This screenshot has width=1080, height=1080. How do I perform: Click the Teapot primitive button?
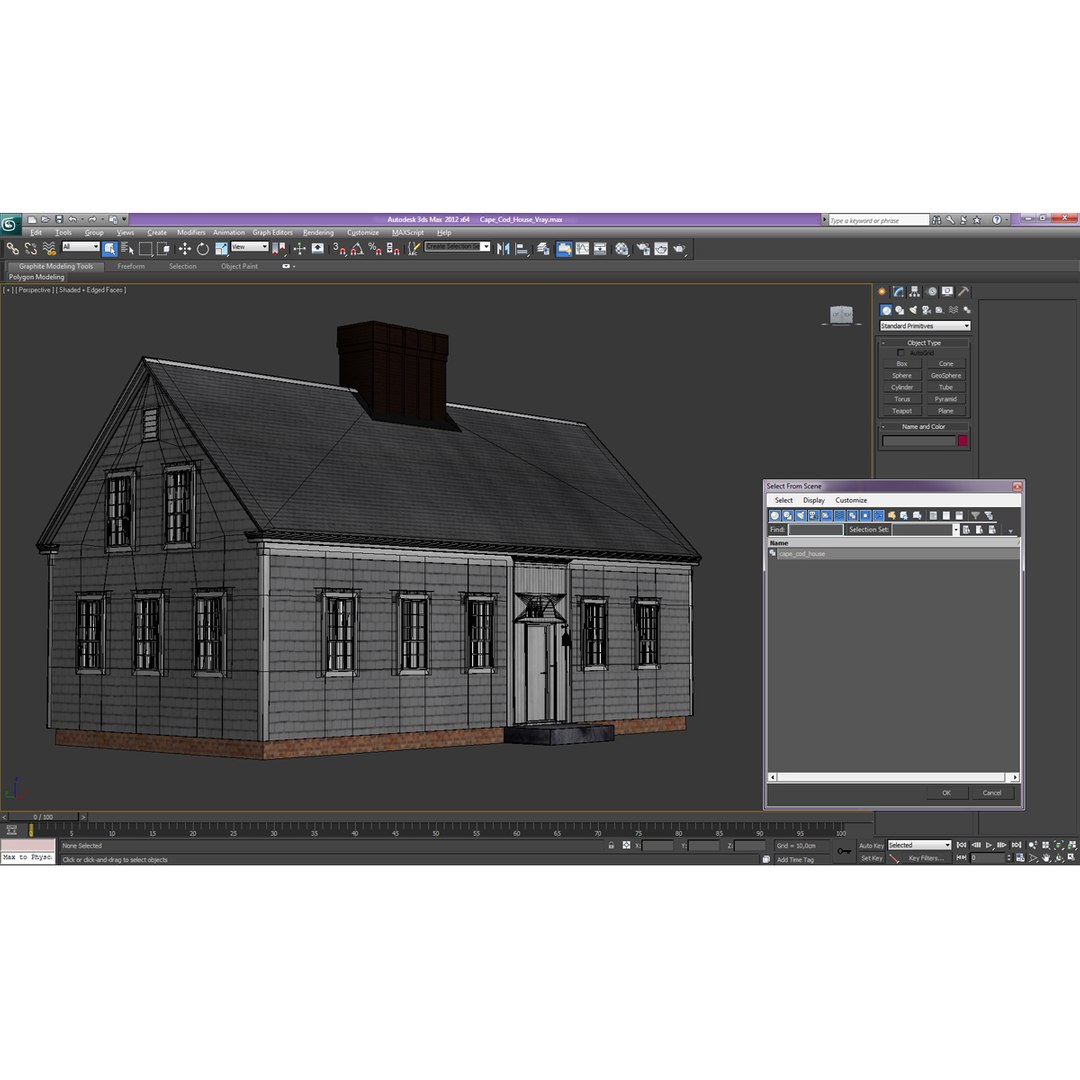902,411
